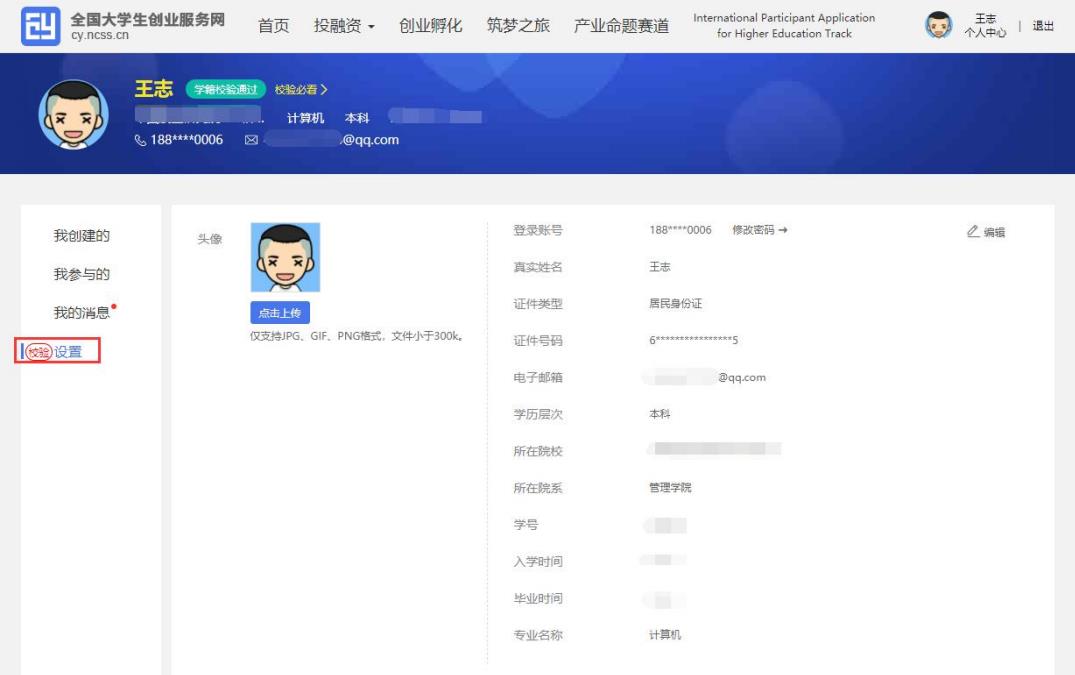Open 我的消息 in the sidebar
This screenshot has height=675, width=1075.
pos(81,313)
